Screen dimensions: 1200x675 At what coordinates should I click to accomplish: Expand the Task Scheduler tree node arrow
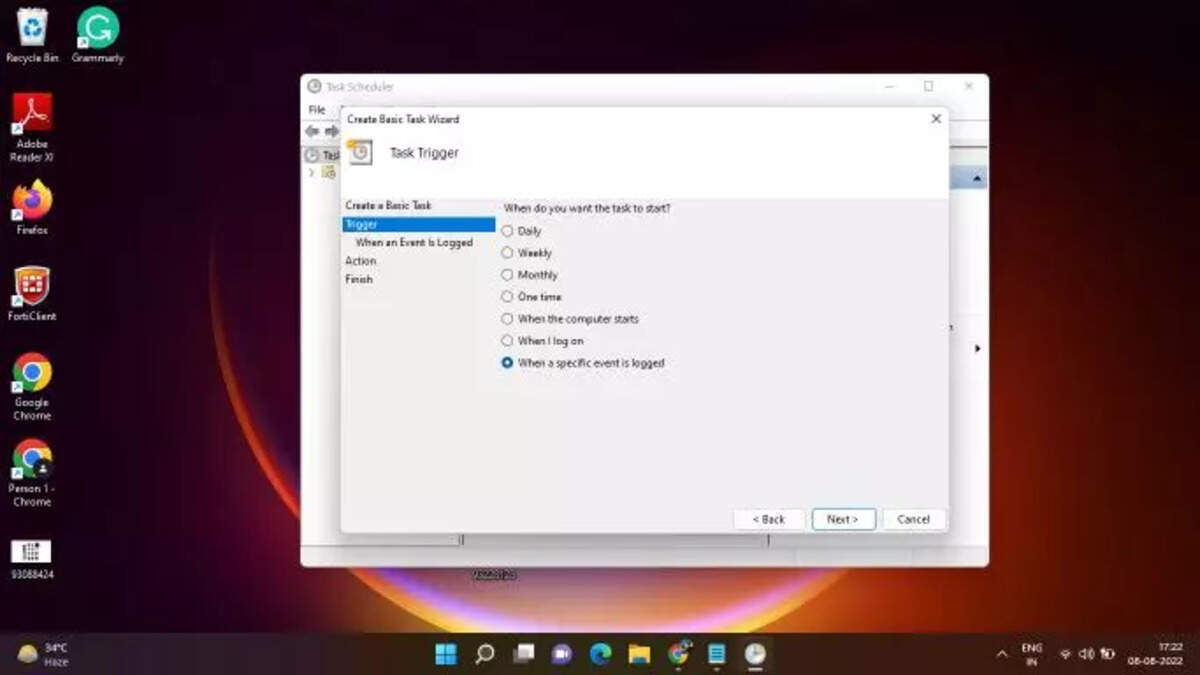[311, 173]
